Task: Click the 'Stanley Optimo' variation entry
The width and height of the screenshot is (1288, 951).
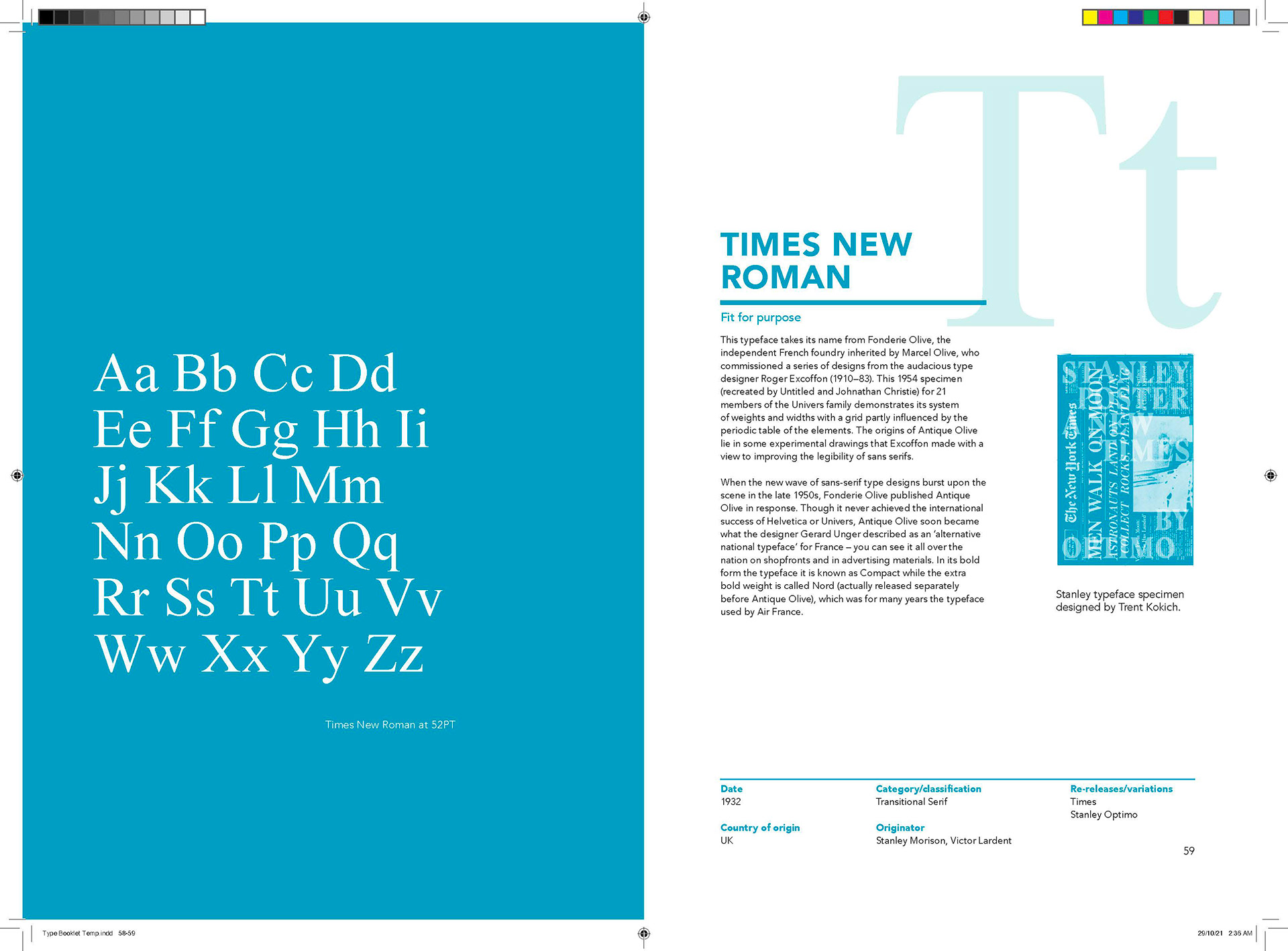Action: click(x=1104, y=814)
